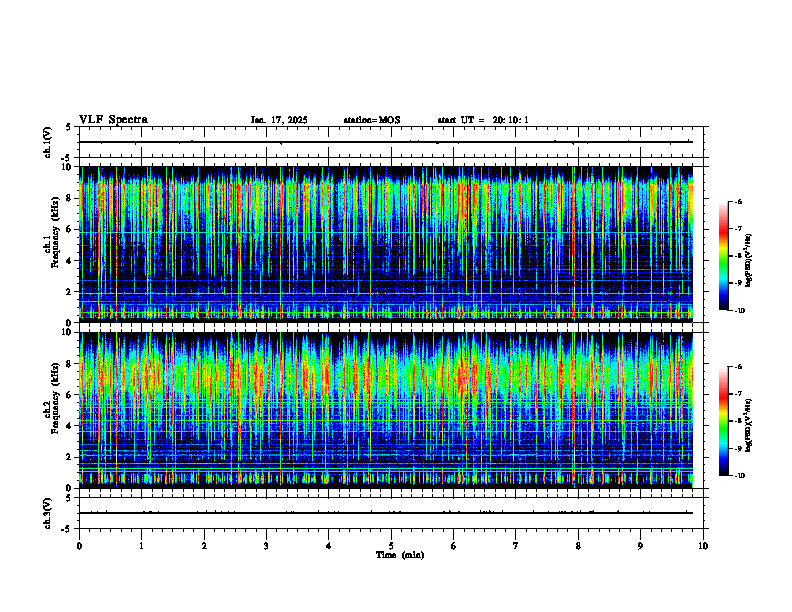792x612 pixels.
Task: Click the "-6" label on ch.1 color bar
Action: pyautogui.click(x=738, y=202)
